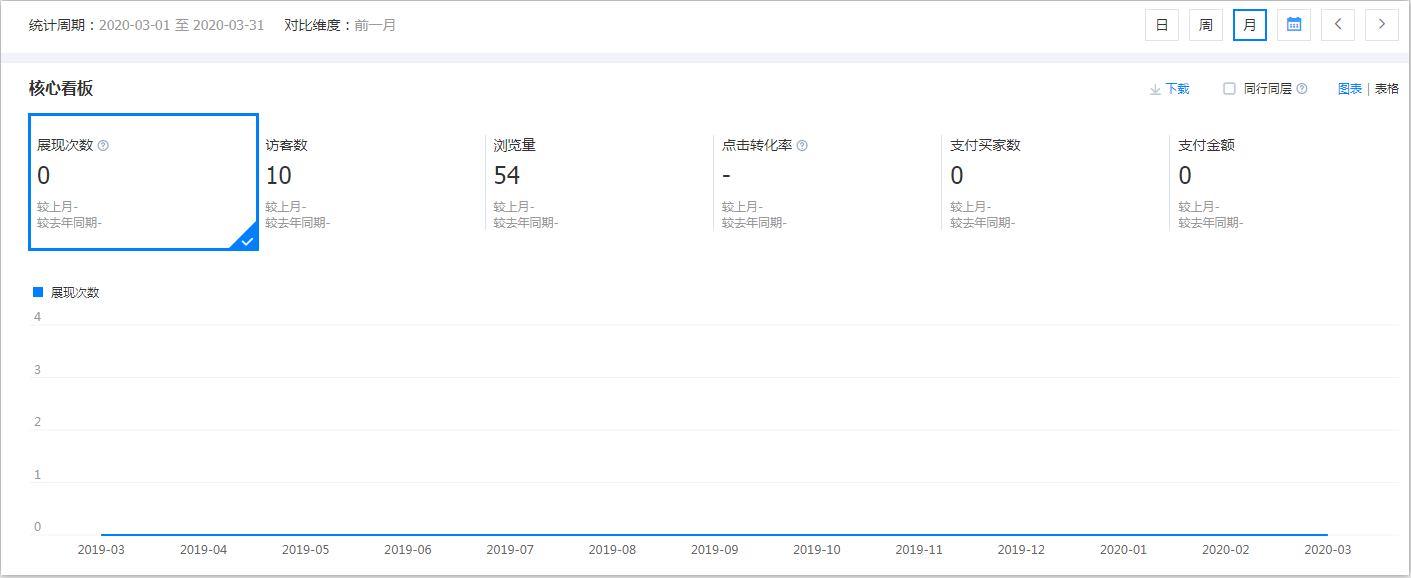Open the 表格 table view

pyautogui.click(x=1388, y=88)
